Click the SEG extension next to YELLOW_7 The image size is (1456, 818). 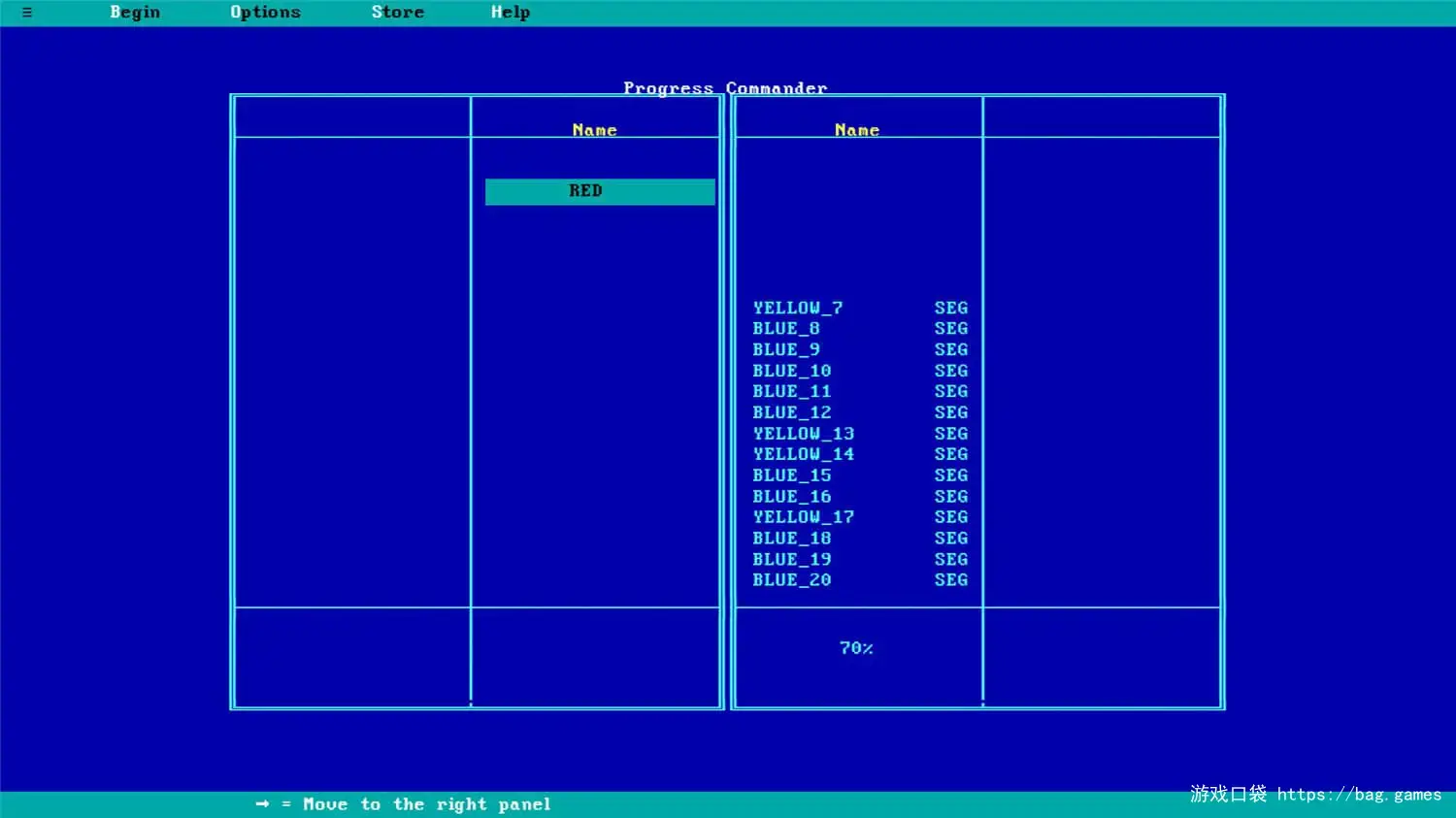(x=951, y=308)
